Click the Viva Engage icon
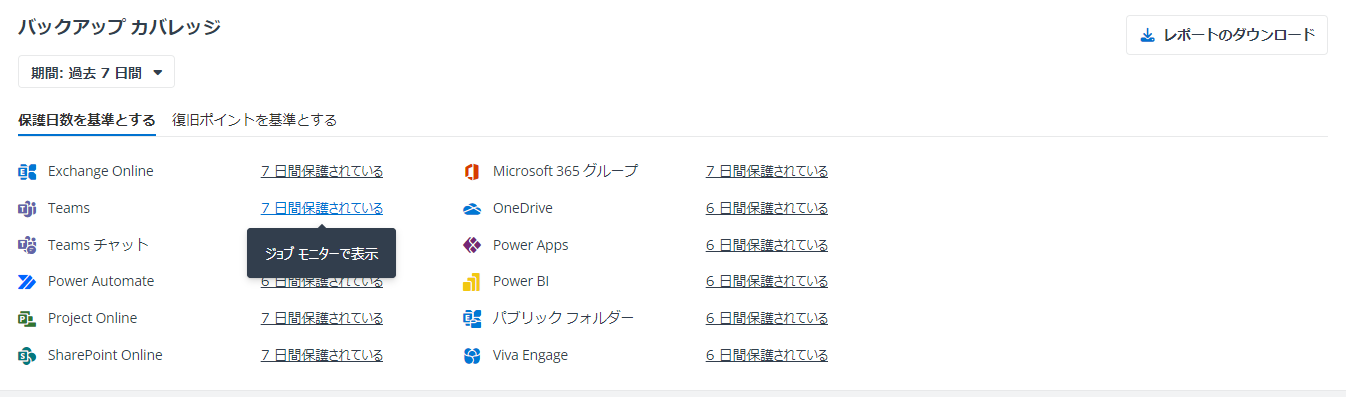Image resolution: width=1346 pixels, height=397 pixels. click(472, 356)
